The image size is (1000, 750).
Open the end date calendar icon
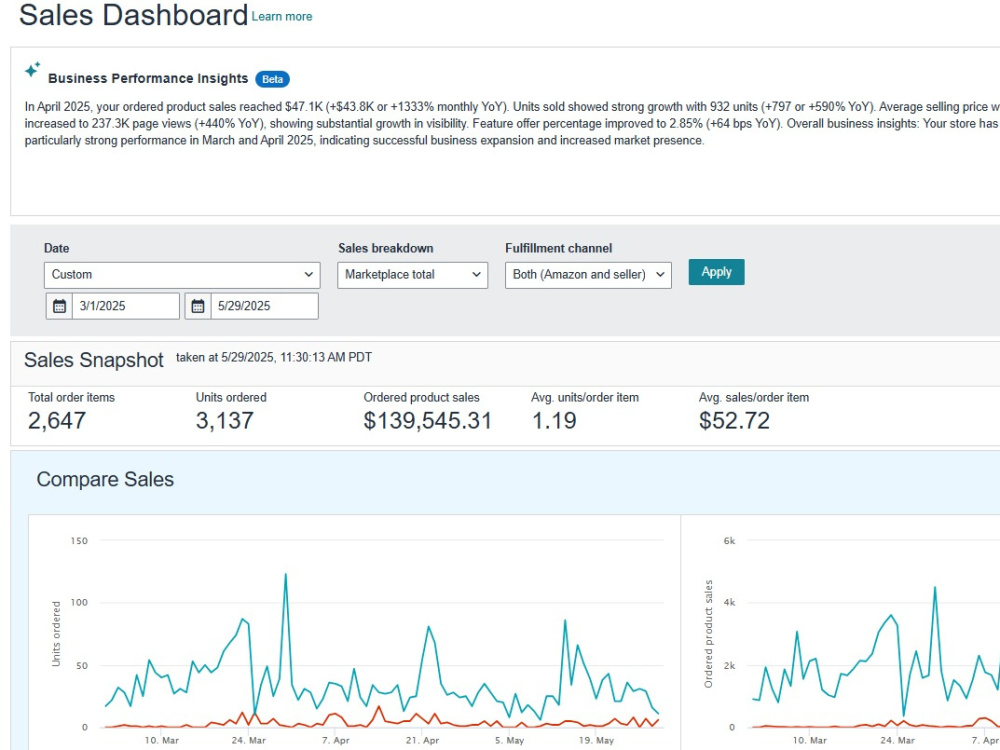coord(198,306)
